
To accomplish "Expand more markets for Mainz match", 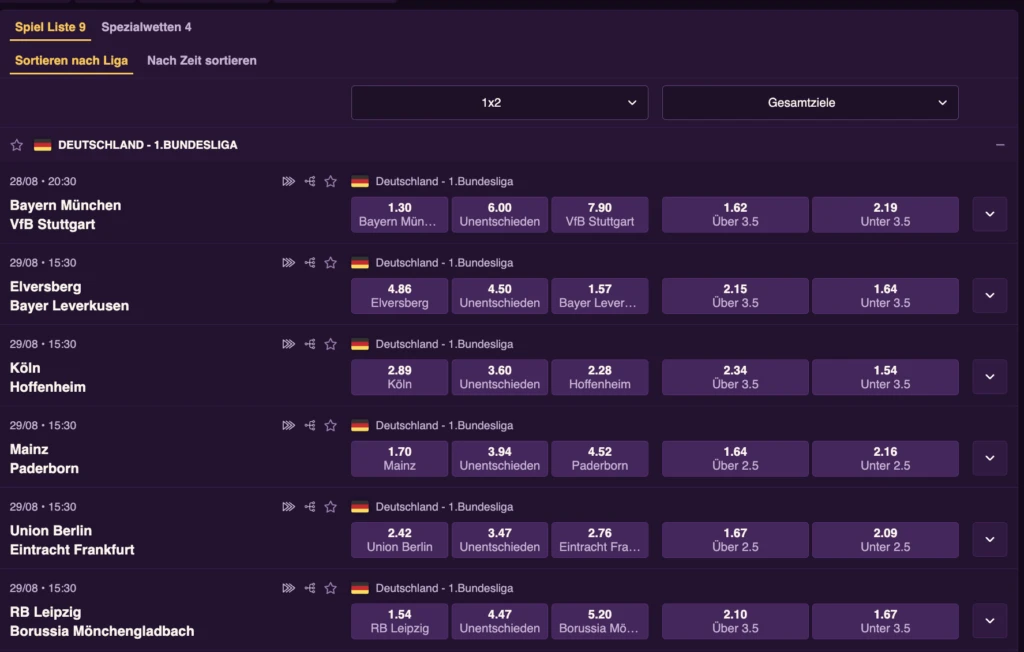I will click(990, 458).
